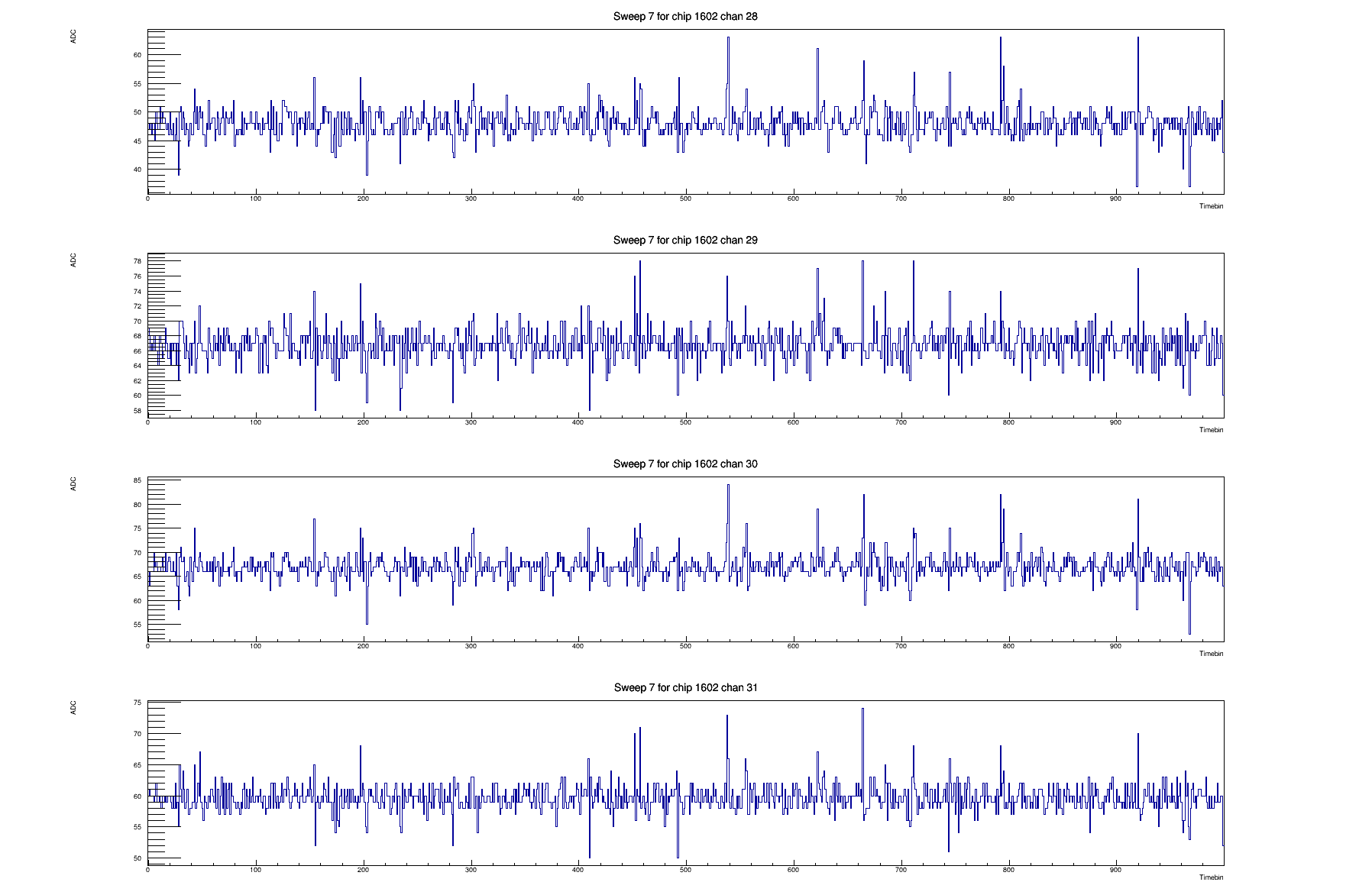
Task: Click the ADC axis label of chan 31 plot
Action: pyautogui.click(x=73, y=707)
